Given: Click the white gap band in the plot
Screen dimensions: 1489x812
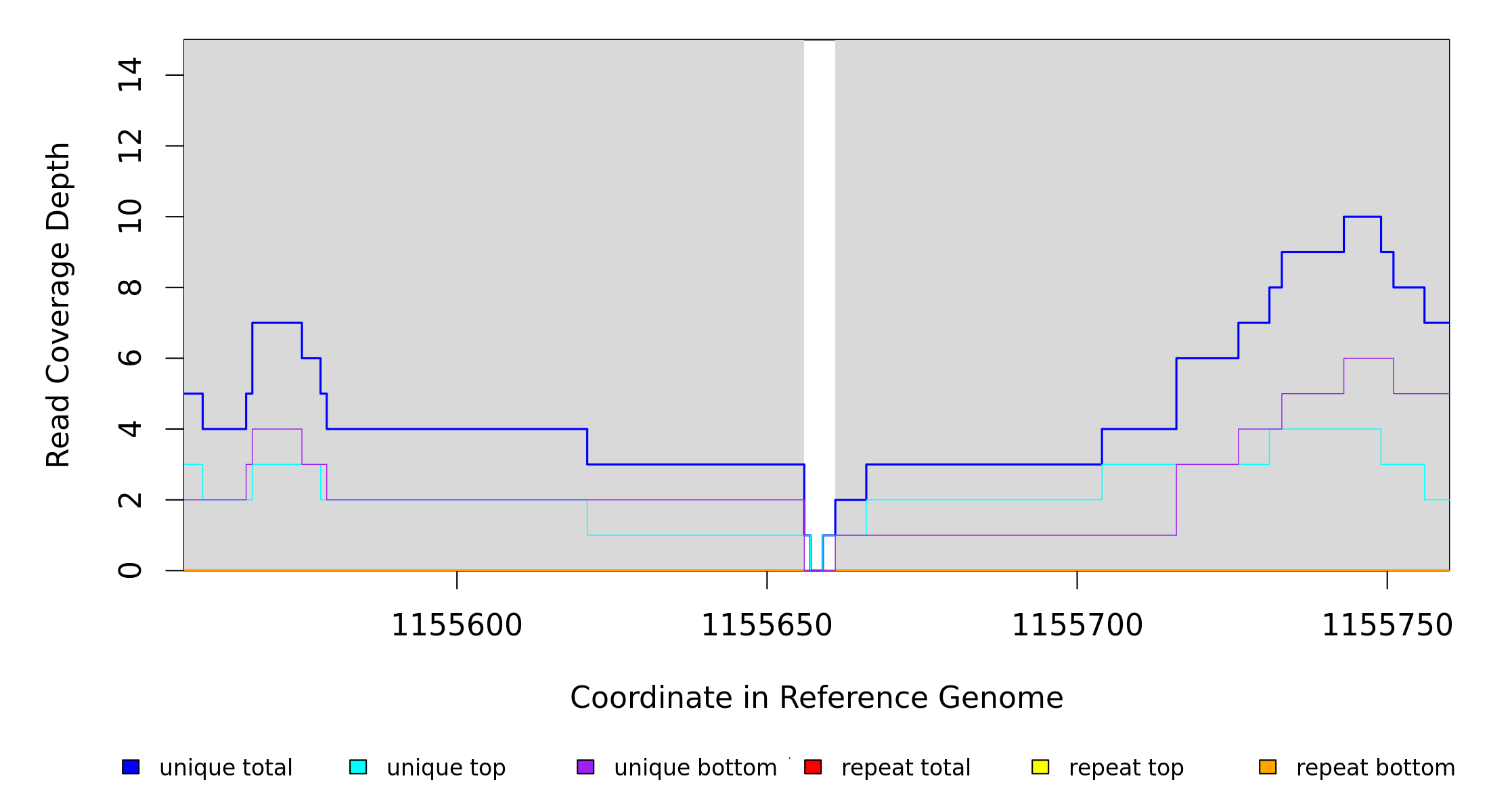Looking at the screenshot, I should (819, 271).
